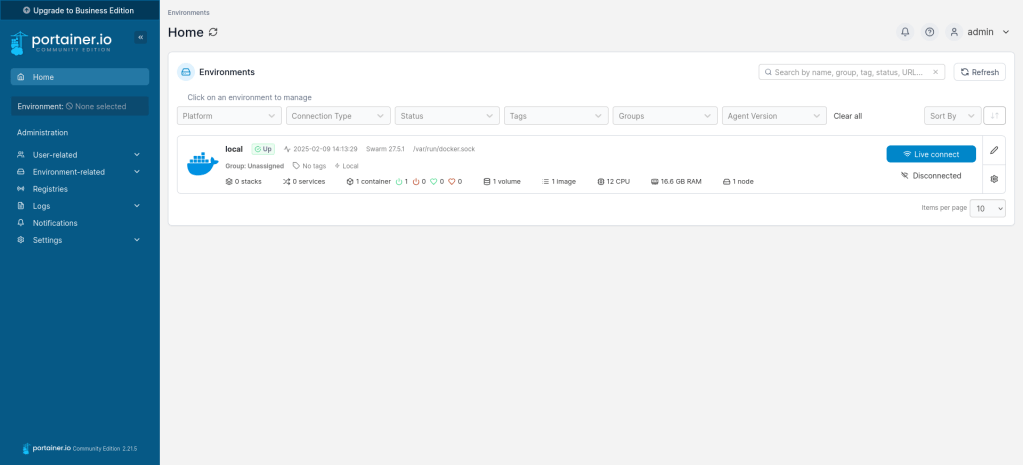
Task: Open the Connection Type filter dropdown
Action: [x=339, y=116]
